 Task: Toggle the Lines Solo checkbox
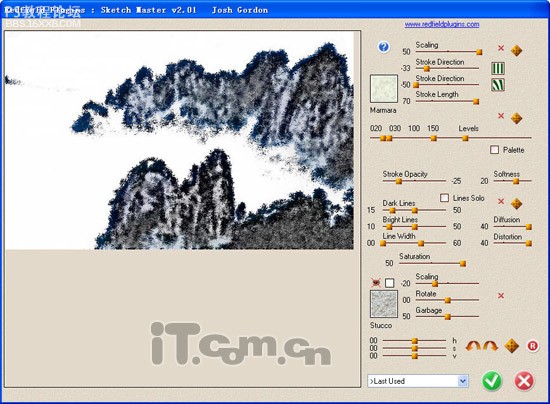tap(444, 198)
